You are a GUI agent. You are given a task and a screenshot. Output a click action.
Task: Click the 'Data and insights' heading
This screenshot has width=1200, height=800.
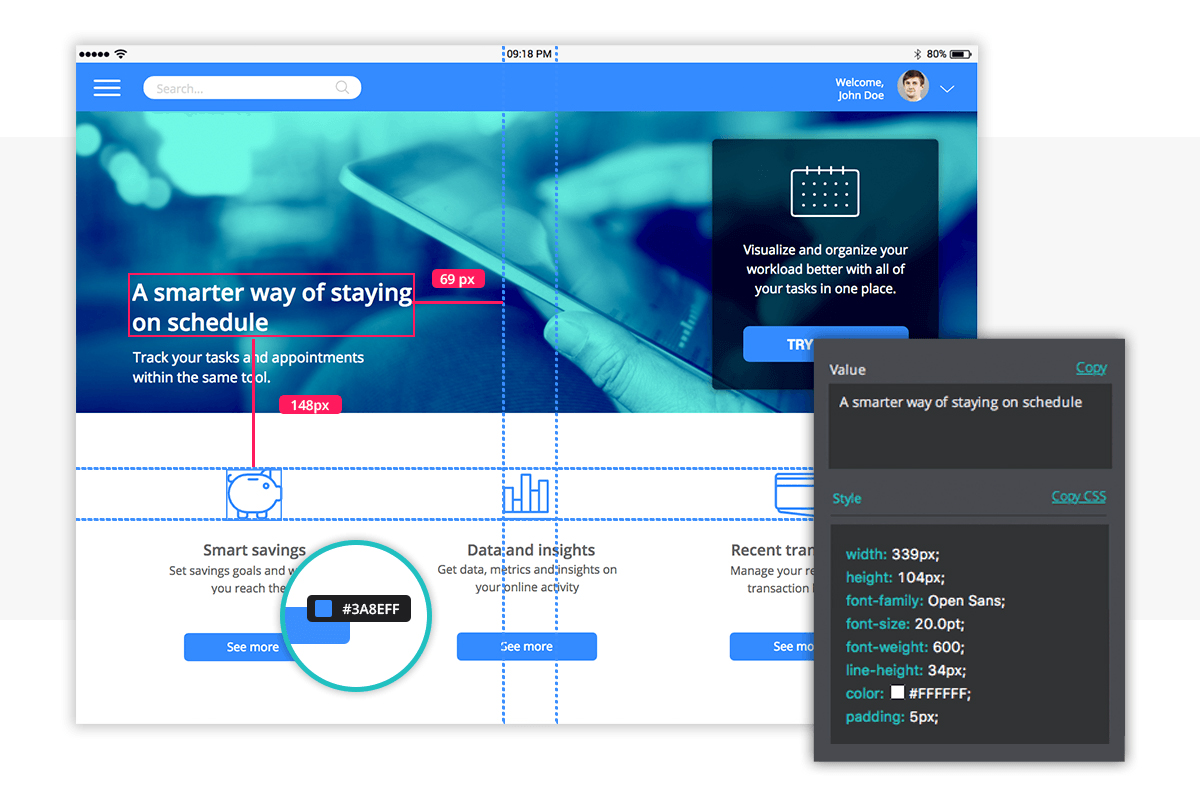[531, 550]
